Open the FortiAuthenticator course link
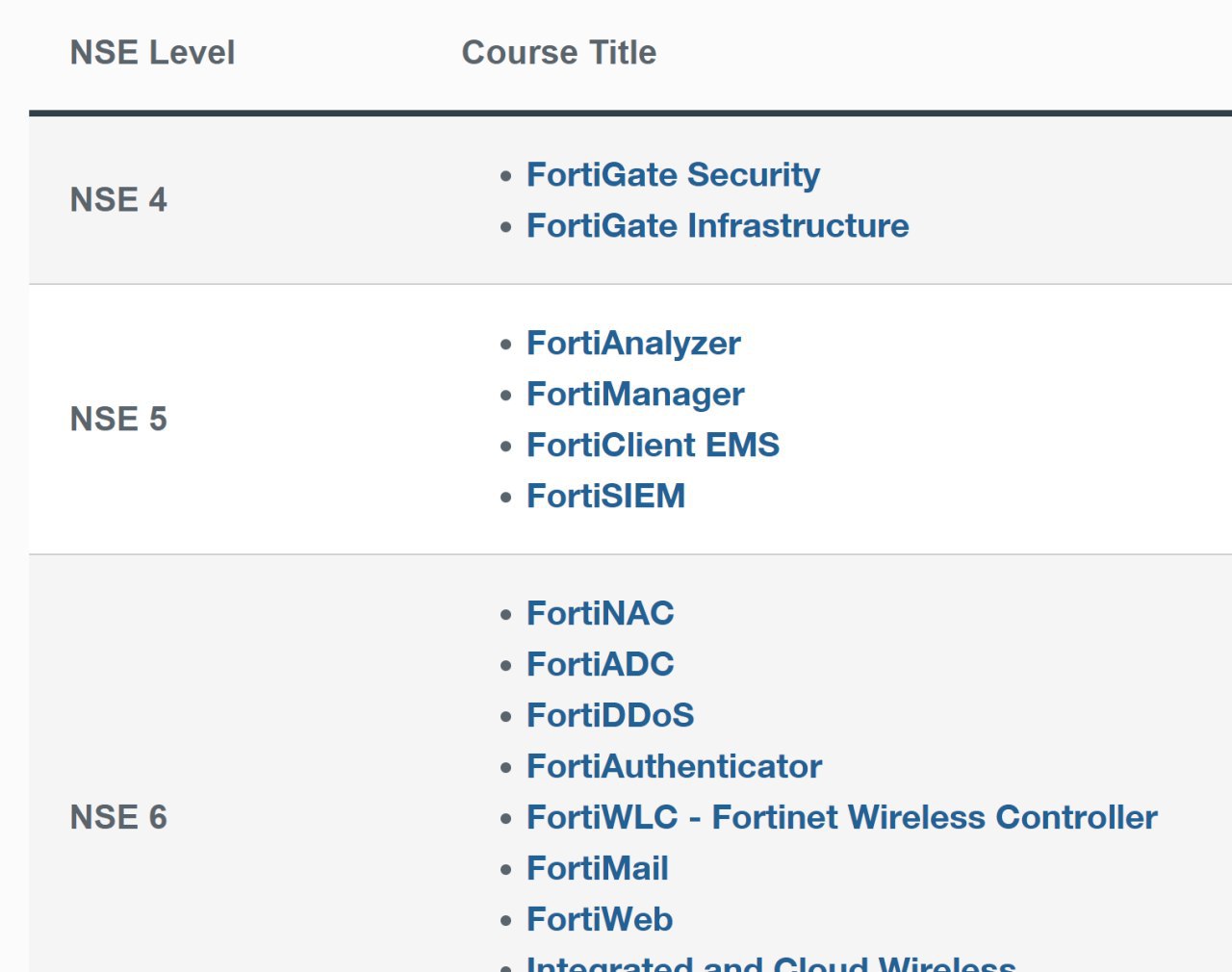The image size is (1232, 972). [x=674, y=767]
